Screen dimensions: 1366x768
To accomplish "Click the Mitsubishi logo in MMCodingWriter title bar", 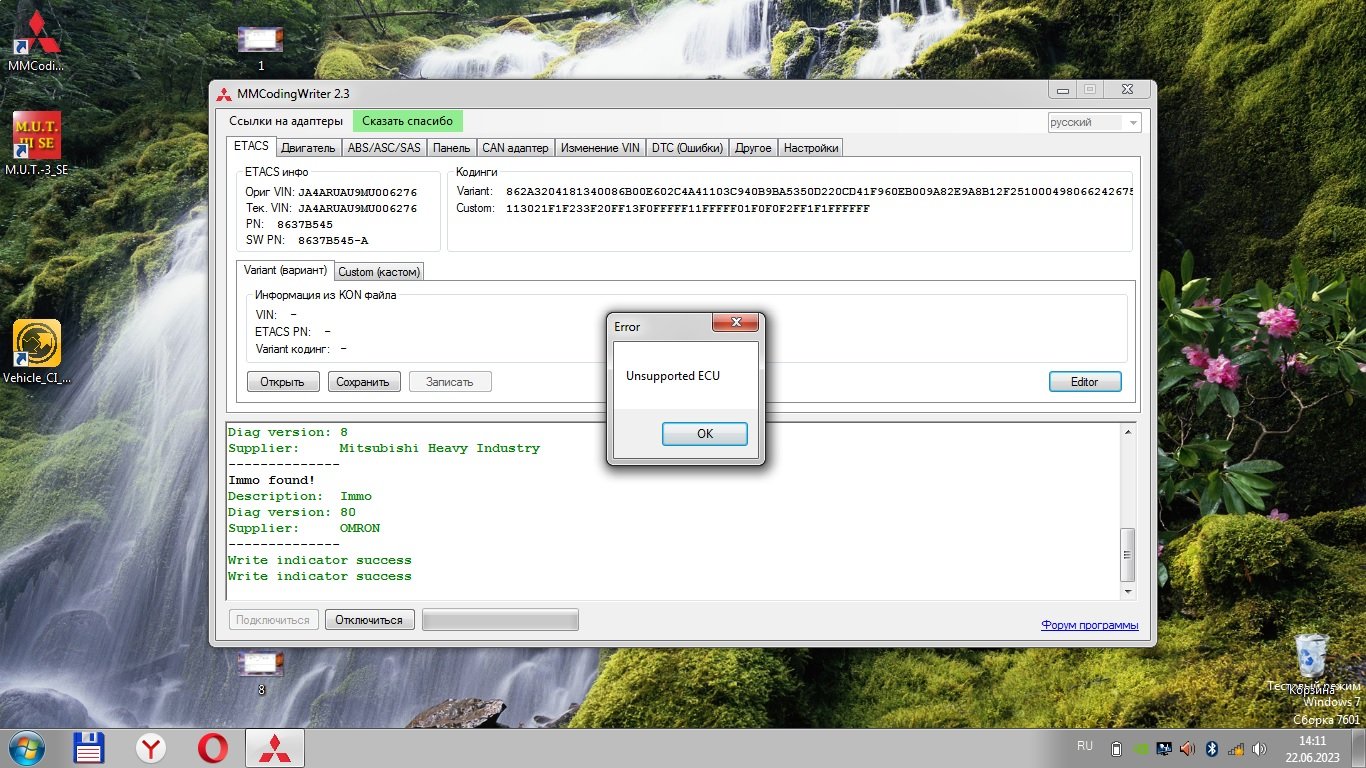I will coord(224,94).
